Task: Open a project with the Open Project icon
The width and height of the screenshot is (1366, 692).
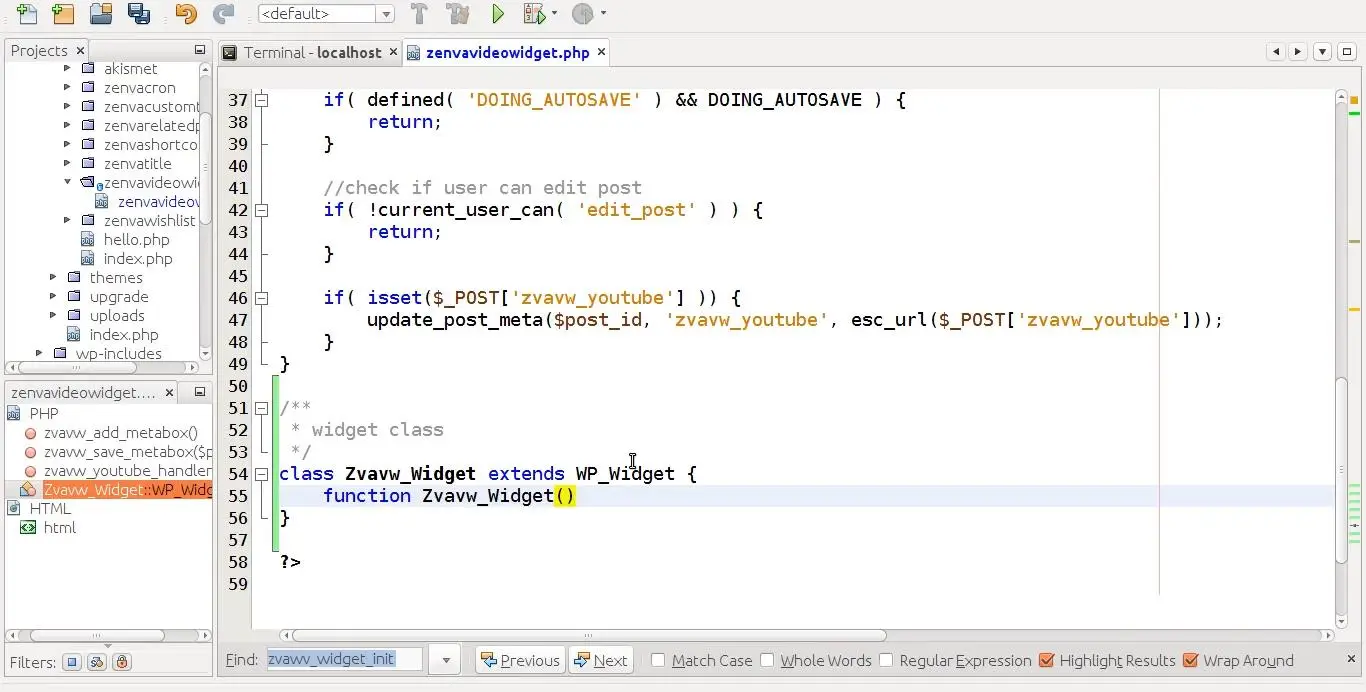Action: tap(101, 14)
